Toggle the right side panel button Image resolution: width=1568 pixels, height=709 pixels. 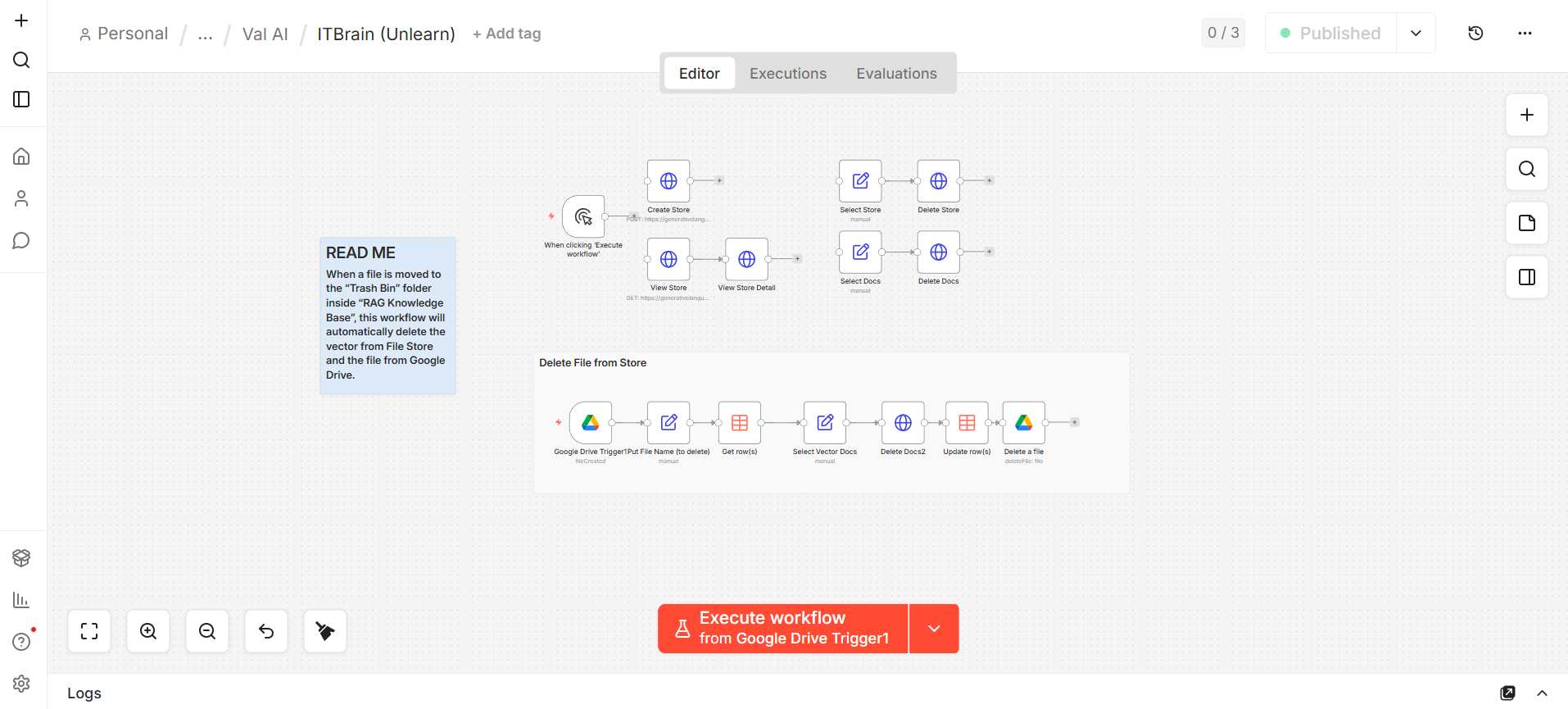1527,277
